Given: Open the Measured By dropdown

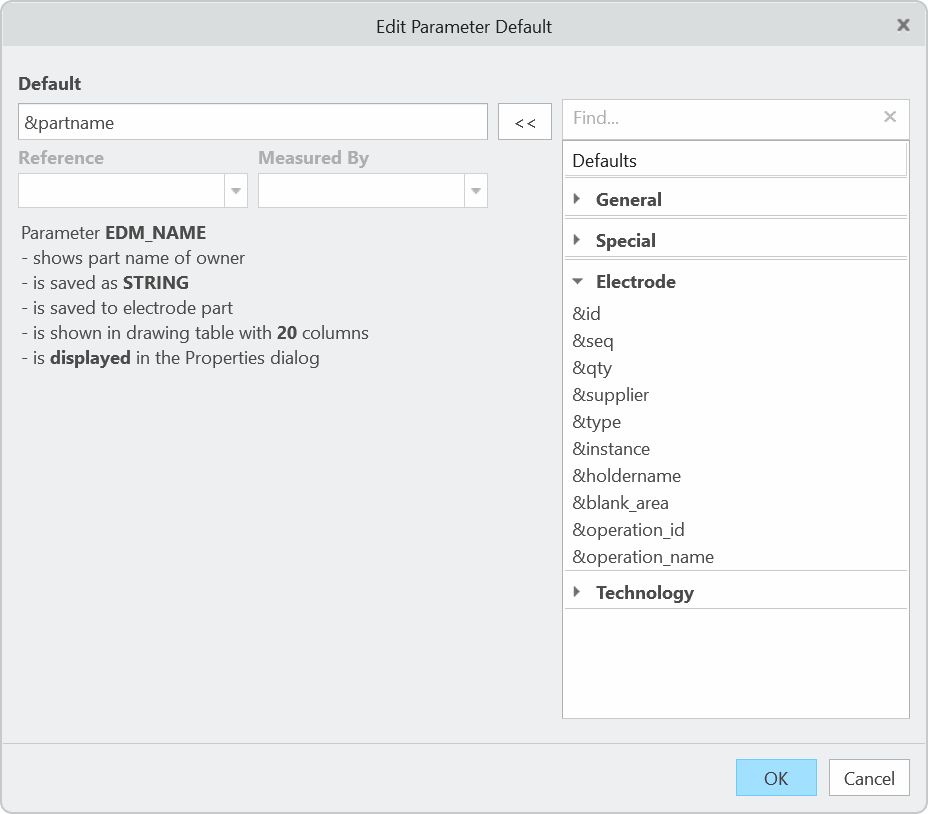Looking at the screenshot, I should pyautogui.click(x=476, y=191).
